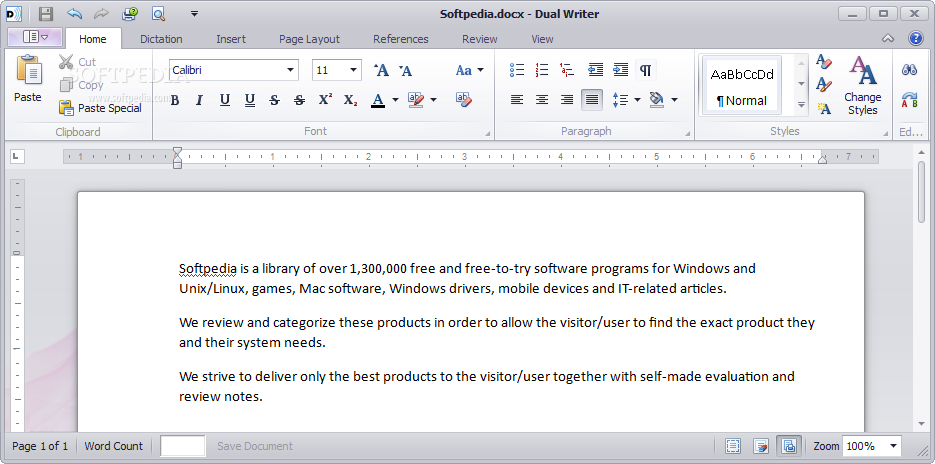Align text right
This screenshot has width=935, height=464.
567,100
